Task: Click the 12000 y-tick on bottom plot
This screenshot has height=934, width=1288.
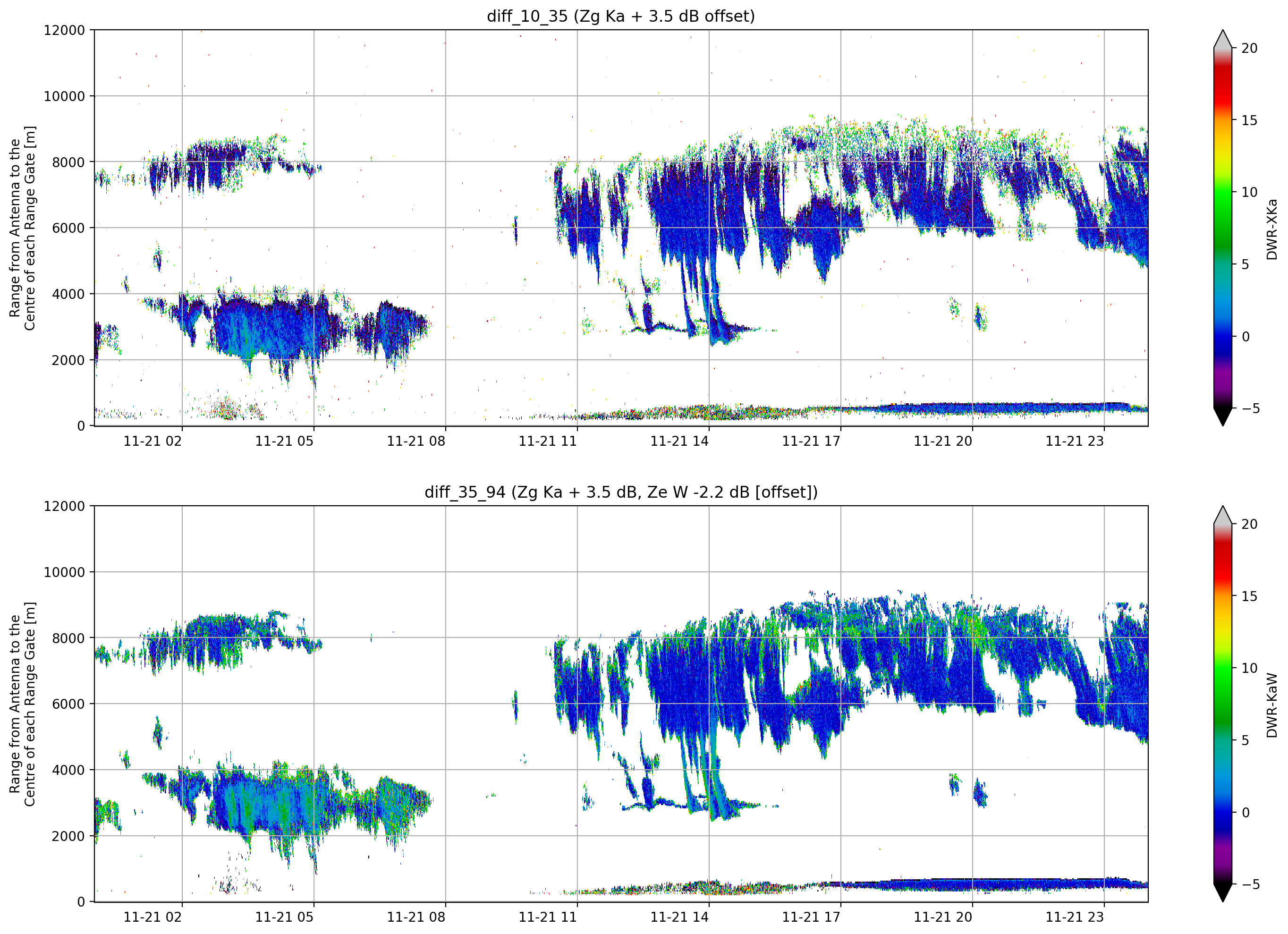Action: 64,506
